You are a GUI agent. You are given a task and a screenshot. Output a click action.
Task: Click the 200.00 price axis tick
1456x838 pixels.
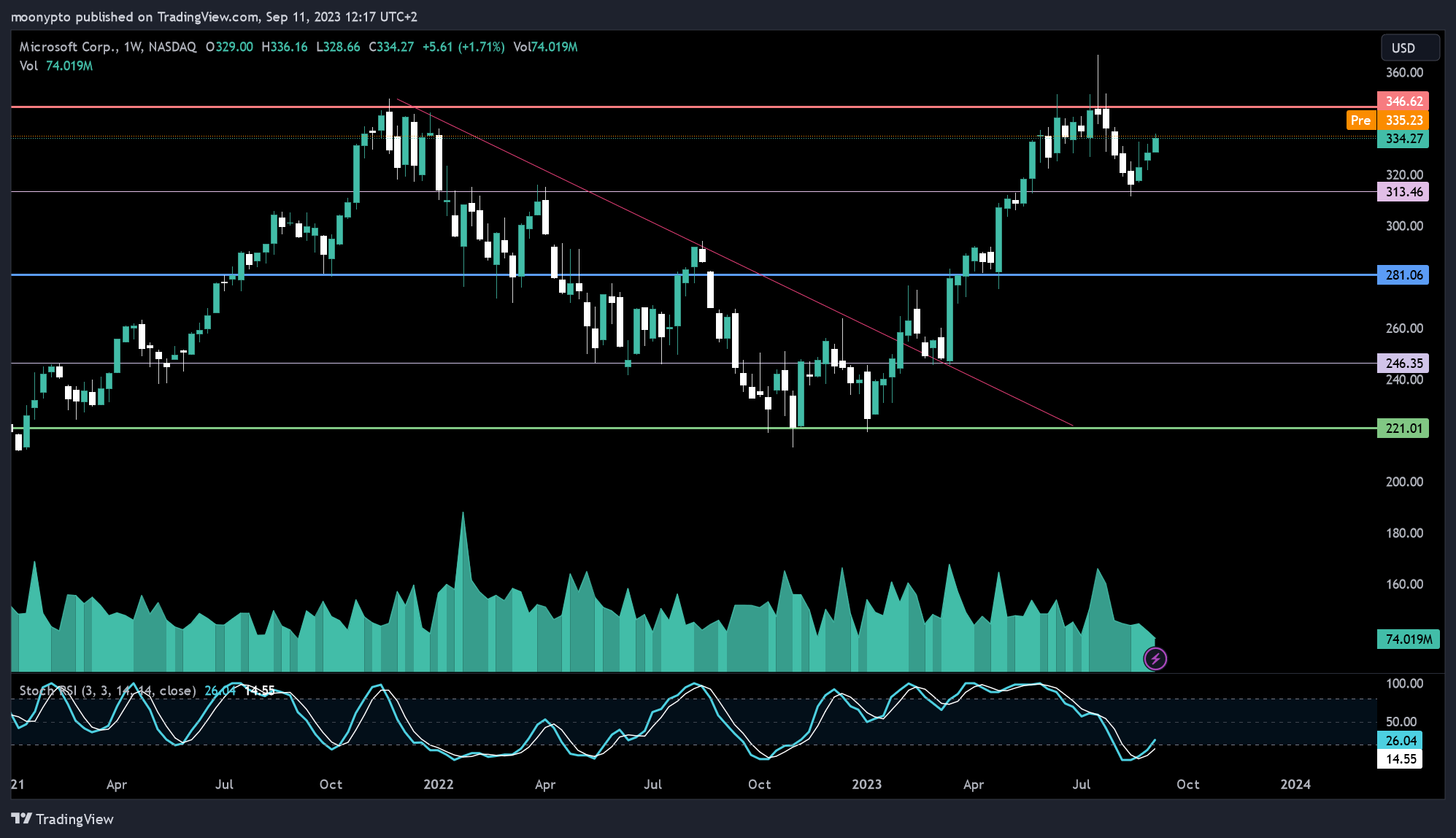tap(1404, 482)
